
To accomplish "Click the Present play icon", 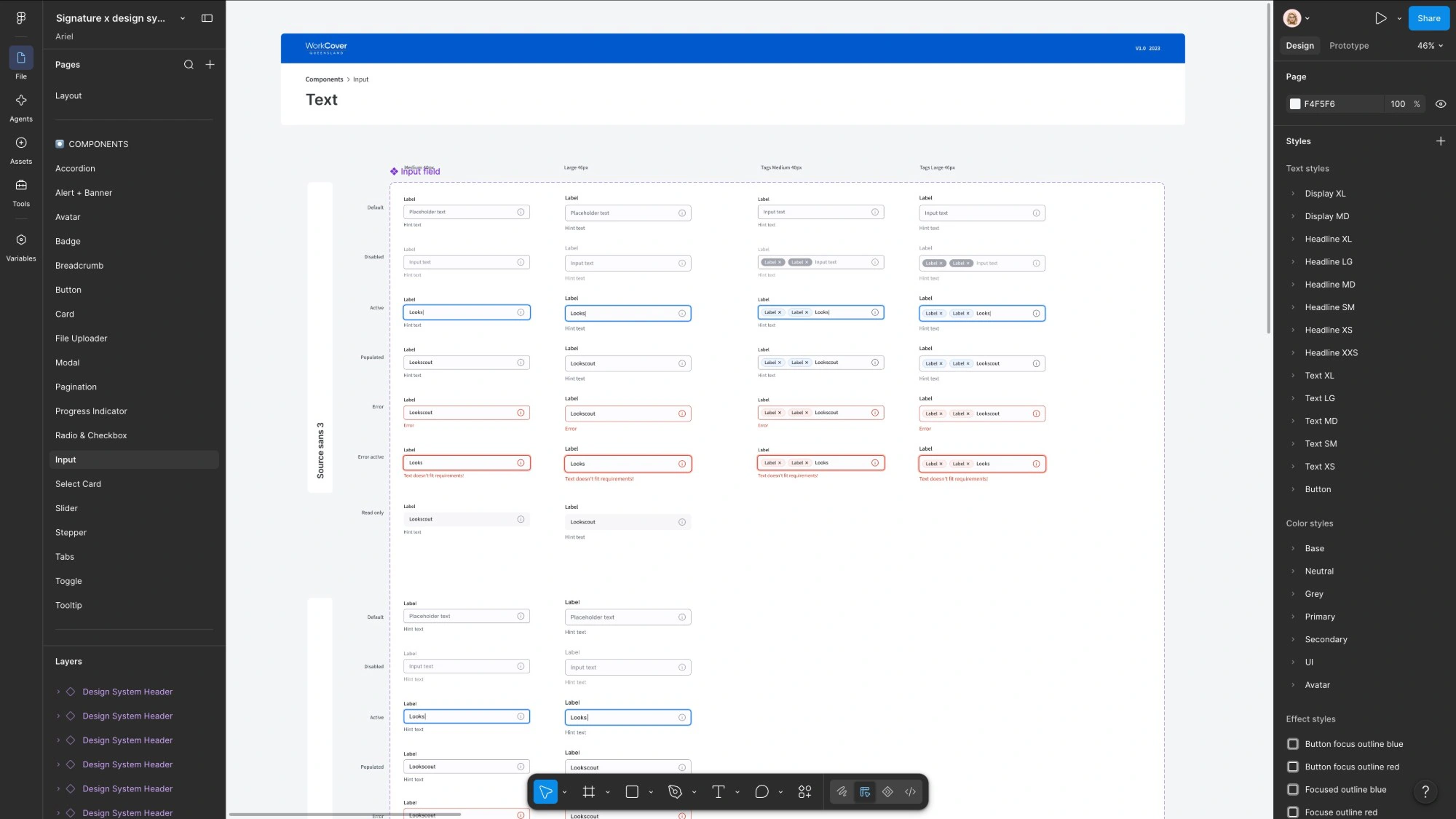I will [x=1380, y=18].
